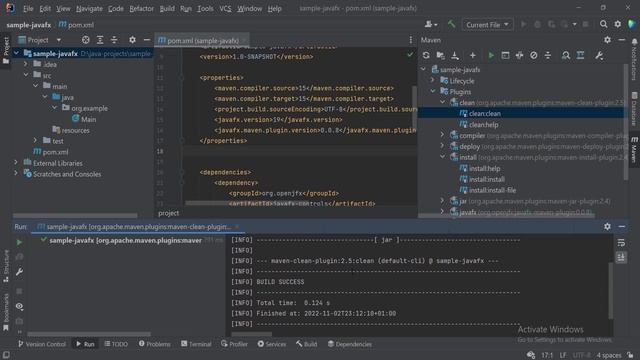Click caret position 17:1 in status bar
Viewport: 640px width, 360px height.
point(547,355)
